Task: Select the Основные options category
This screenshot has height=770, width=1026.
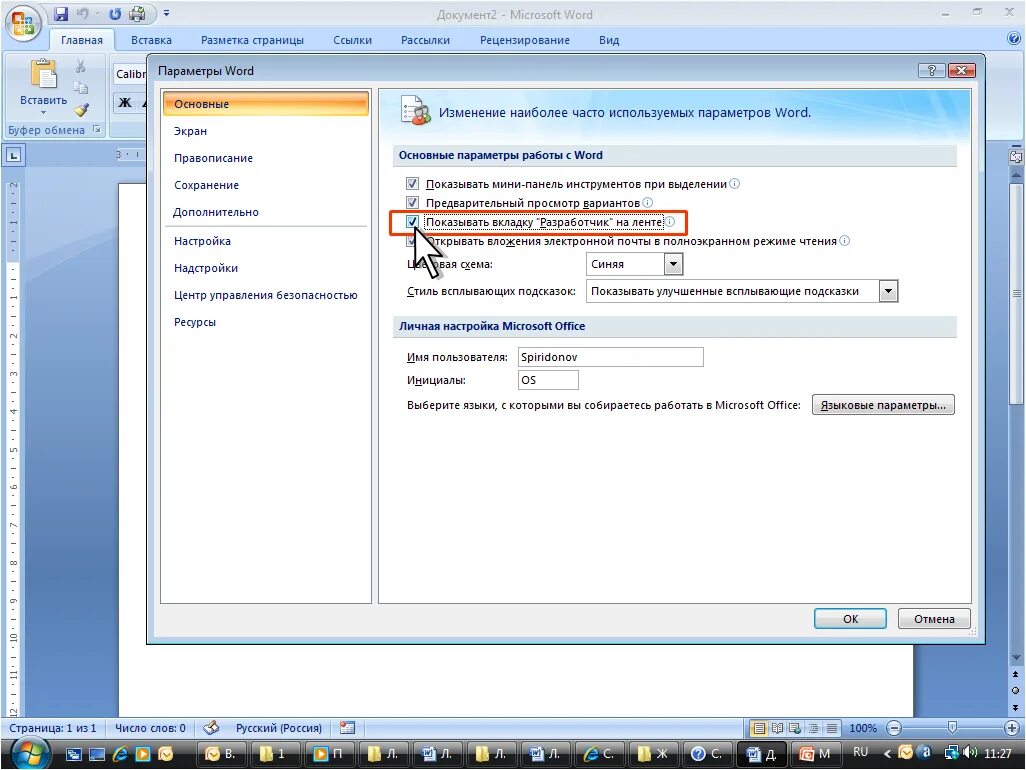Action: [266, 104]
